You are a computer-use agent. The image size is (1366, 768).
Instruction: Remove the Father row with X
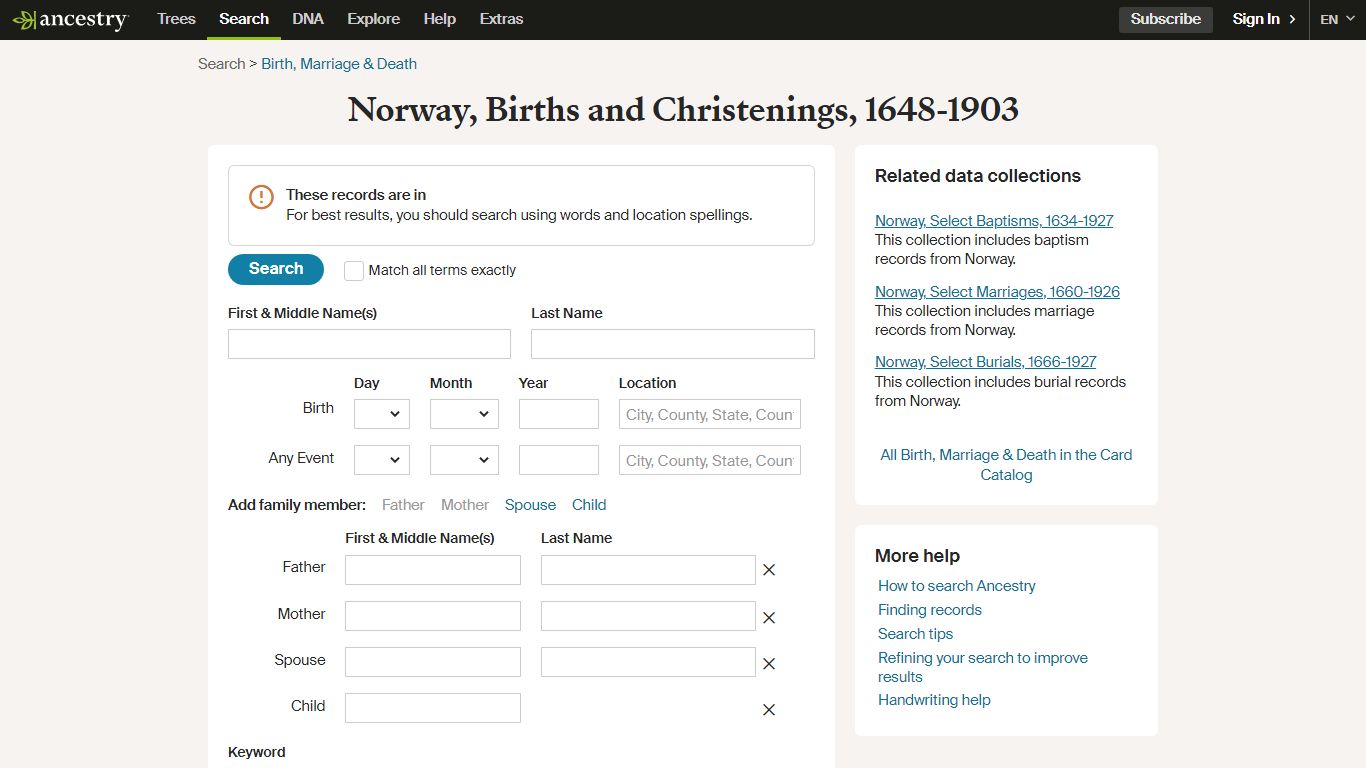(x=769, y=570)
